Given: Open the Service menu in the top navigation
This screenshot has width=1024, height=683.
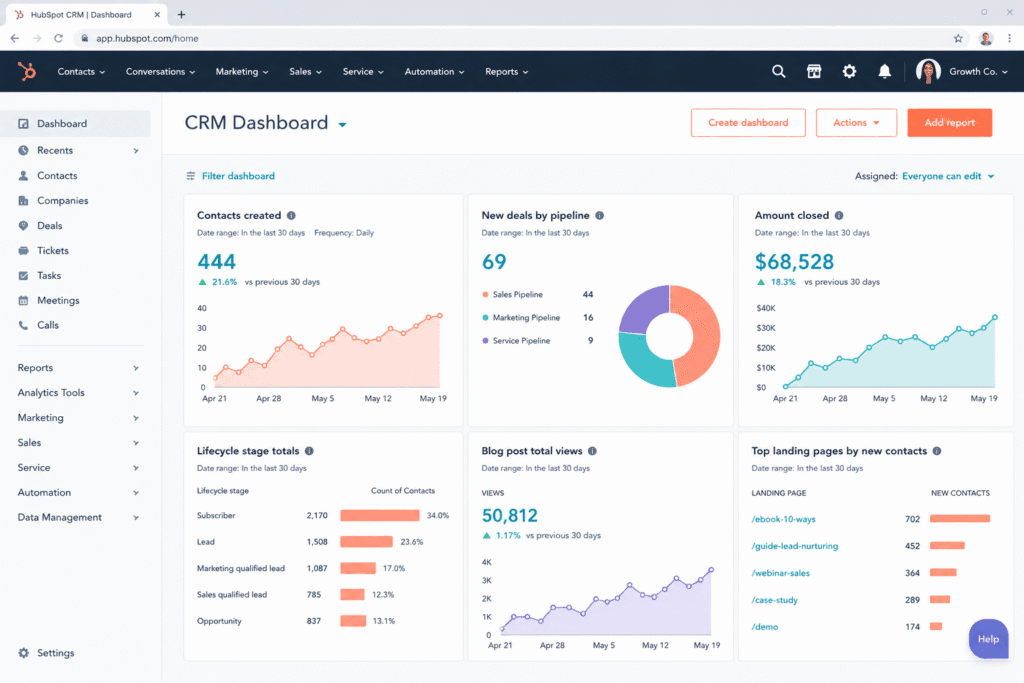Looking at the screenshot, I should click(363, 72).
